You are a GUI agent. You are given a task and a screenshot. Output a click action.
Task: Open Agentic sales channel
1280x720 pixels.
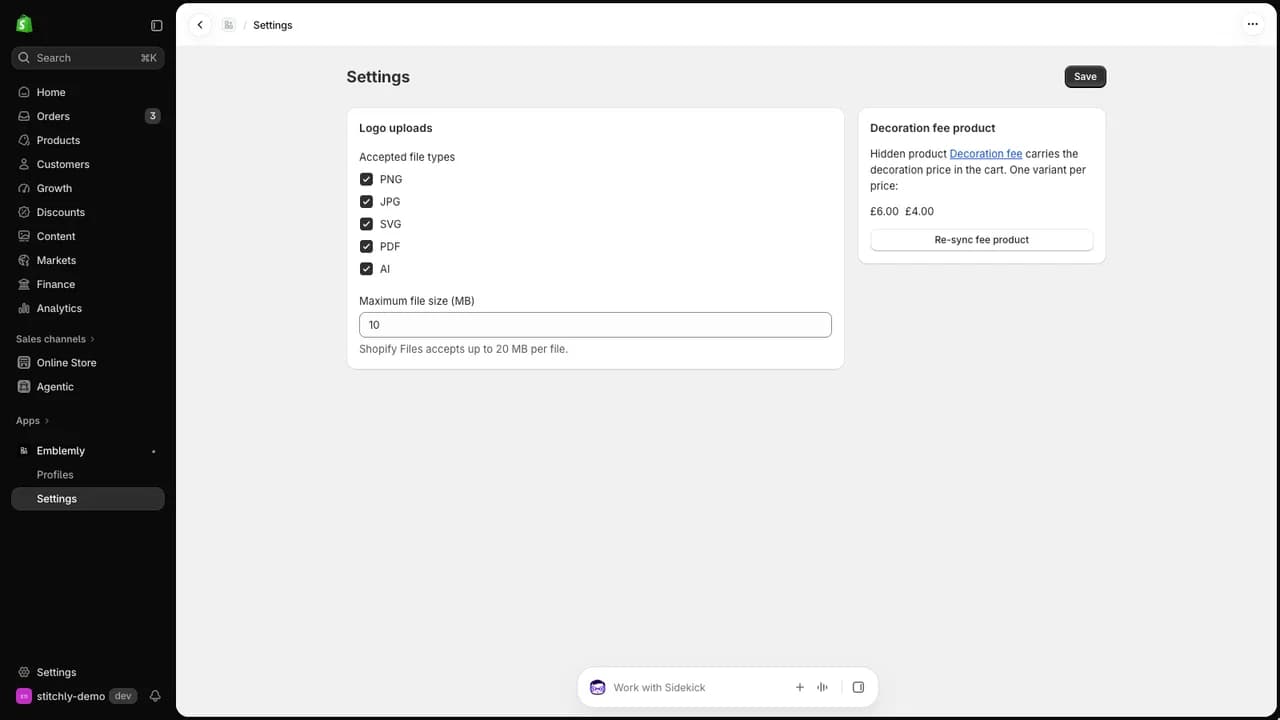click(88, 387)
